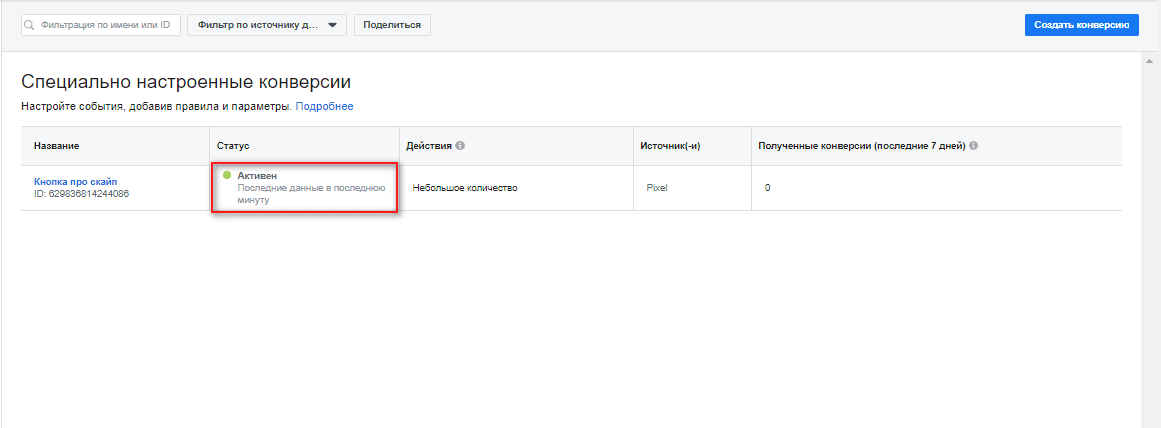The image size is (1161, 428).
Task: Select the Активен status text
Action: click(257, 175)
